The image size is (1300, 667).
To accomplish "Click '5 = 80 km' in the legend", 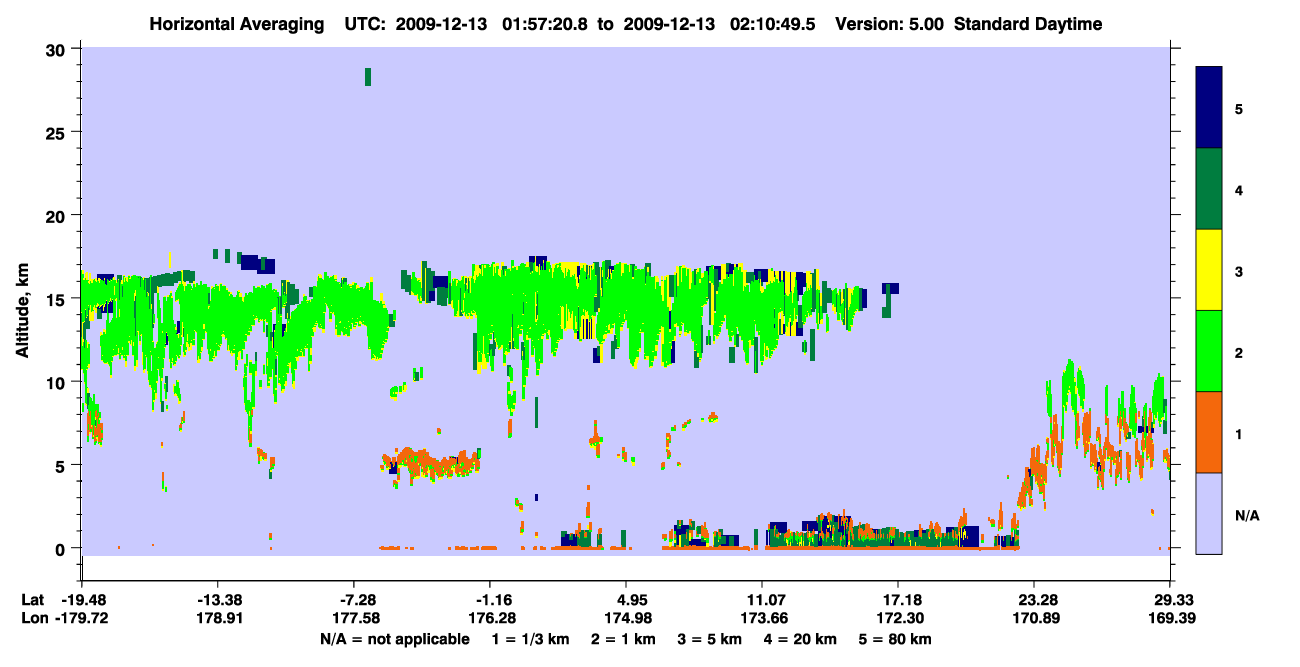I will [895, 639].
